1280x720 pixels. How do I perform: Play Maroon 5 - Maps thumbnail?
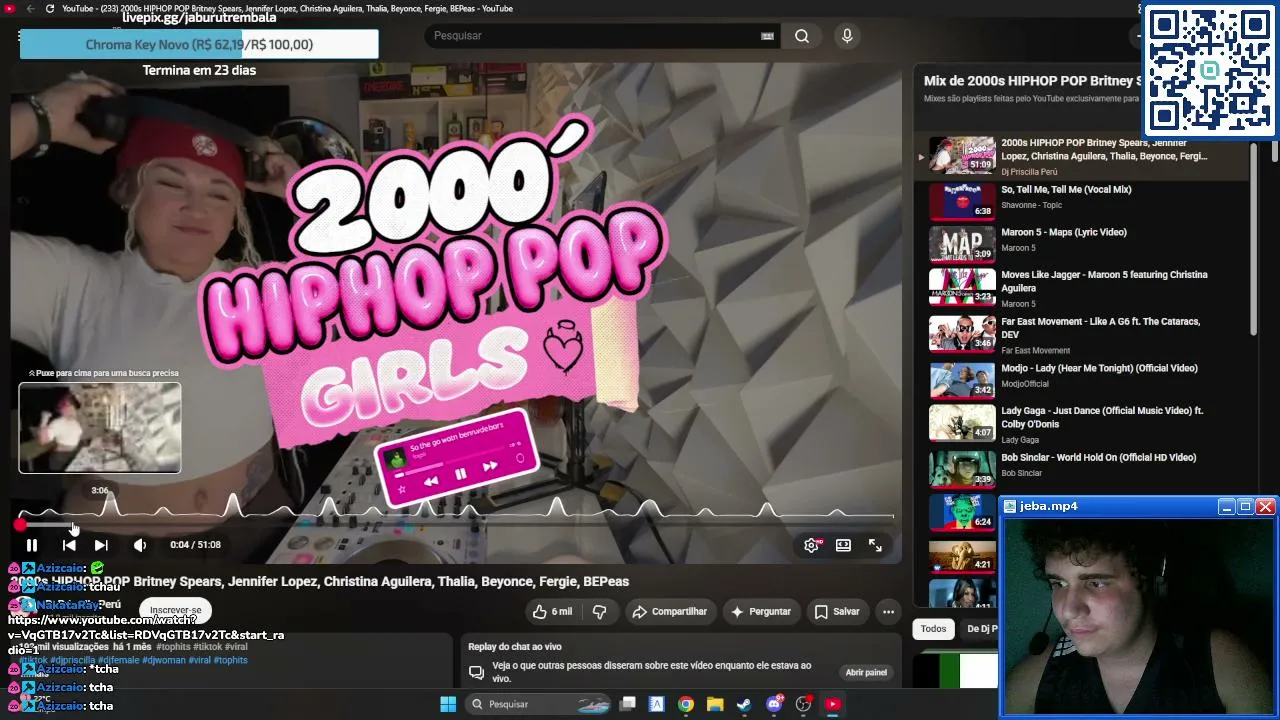tap(962, 243)
